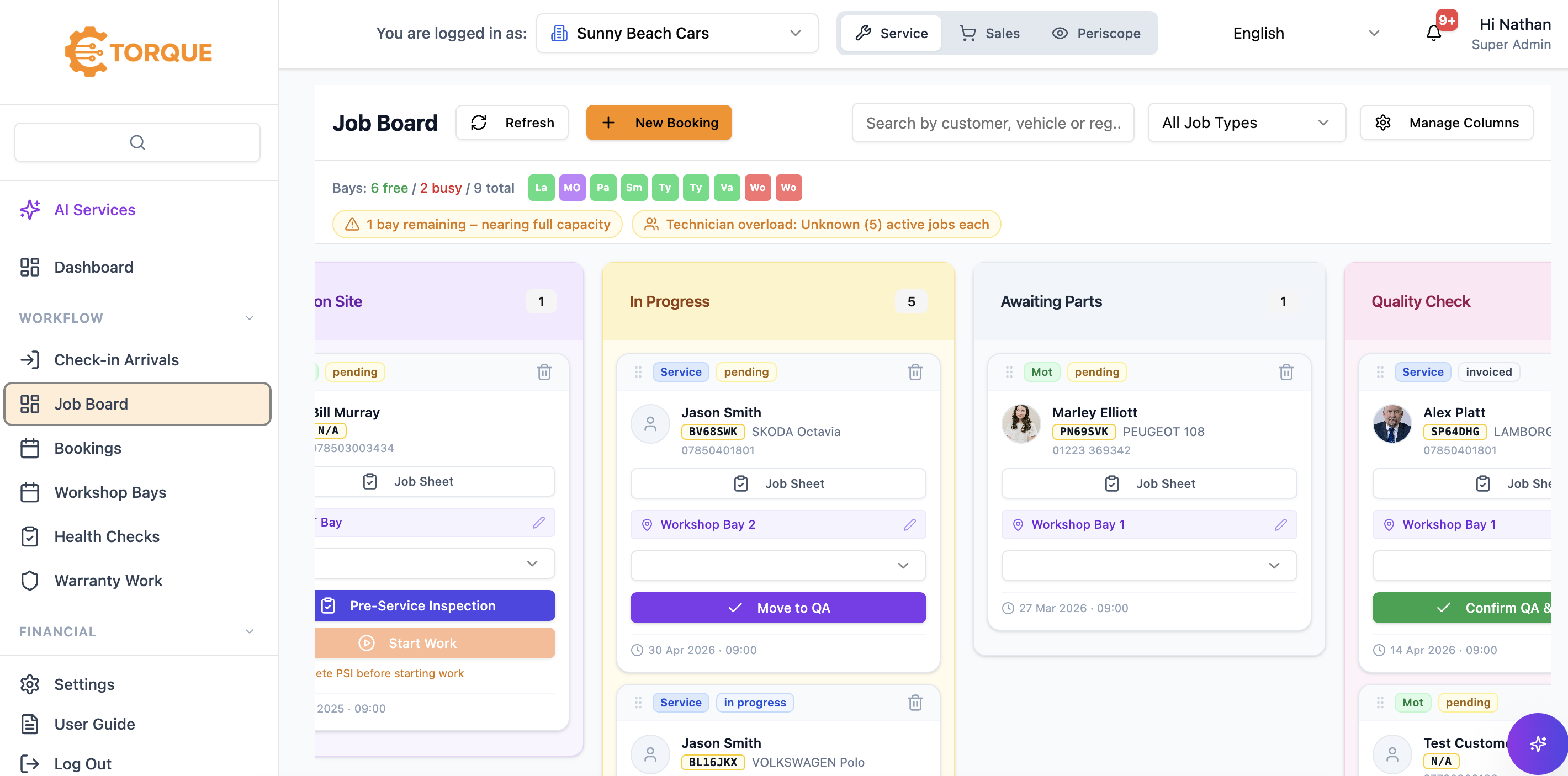This screenshot has width=1568, height=776.
Task: Switch to the Service module tab
Action: pos(891,33)
